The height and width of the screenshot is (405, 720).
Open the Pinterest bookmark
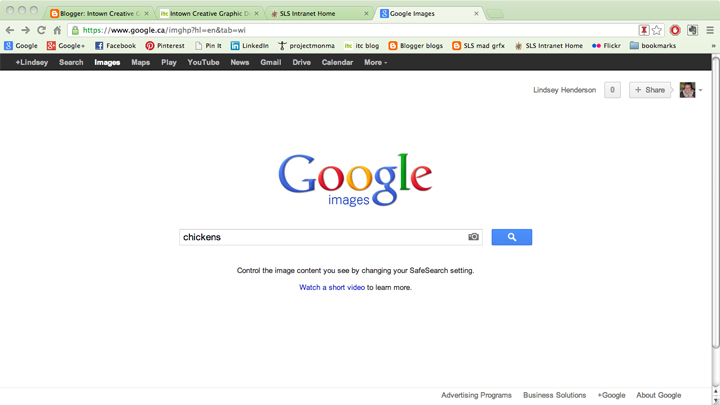pyautogui.click(x=165, y=45)
